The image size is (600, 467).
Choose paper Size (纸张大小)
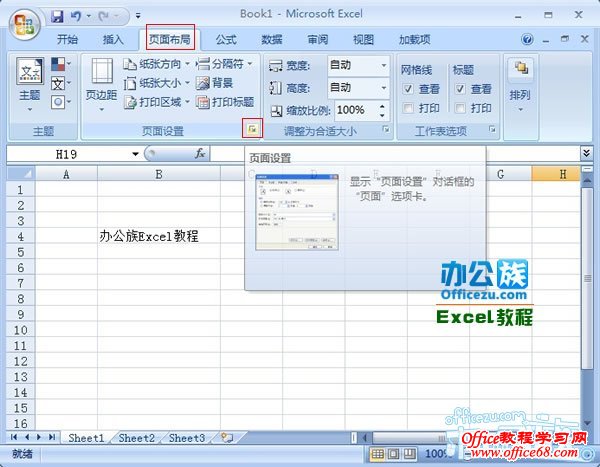(x=156, y=83)
